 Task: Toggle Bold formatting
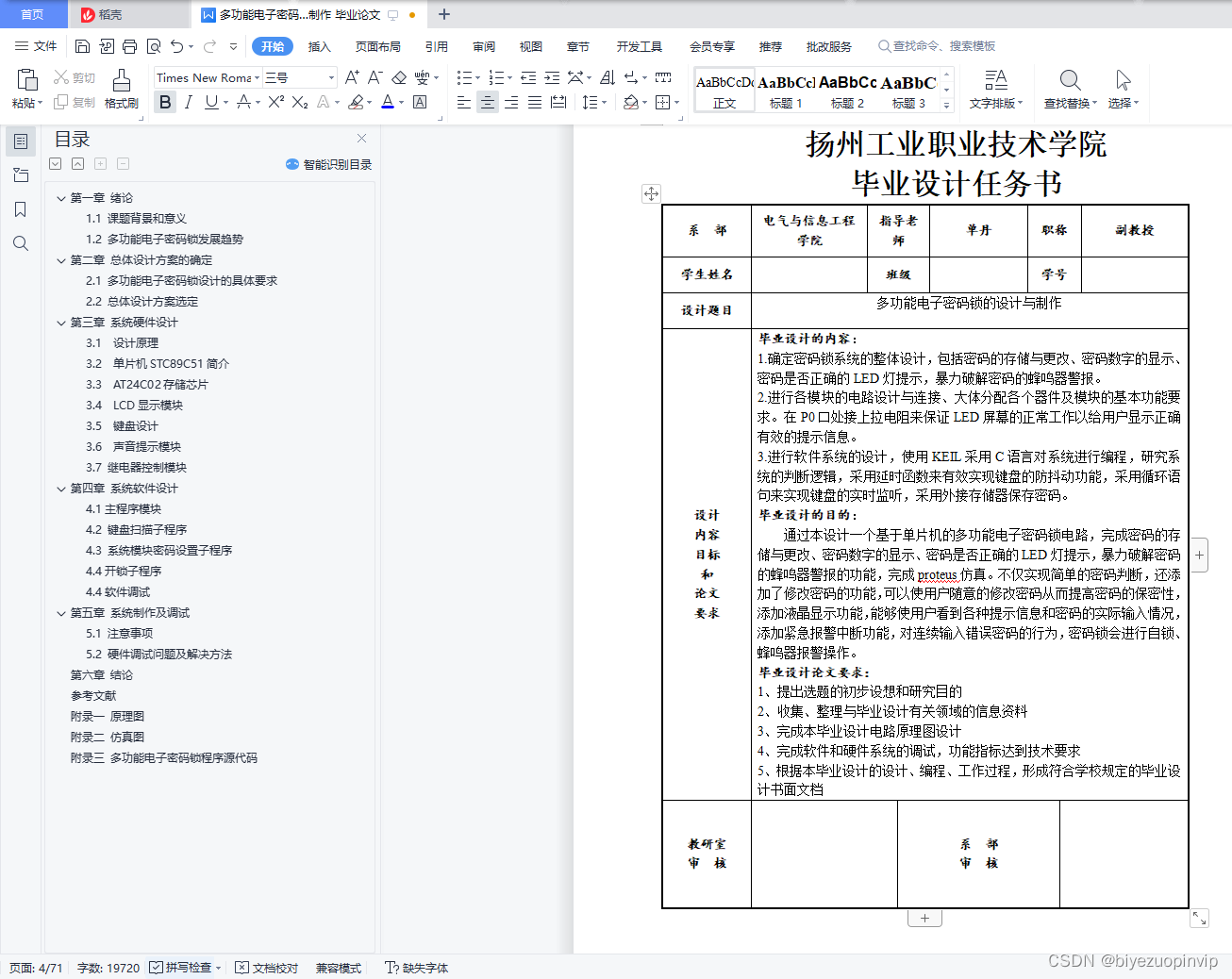point(165,102)
